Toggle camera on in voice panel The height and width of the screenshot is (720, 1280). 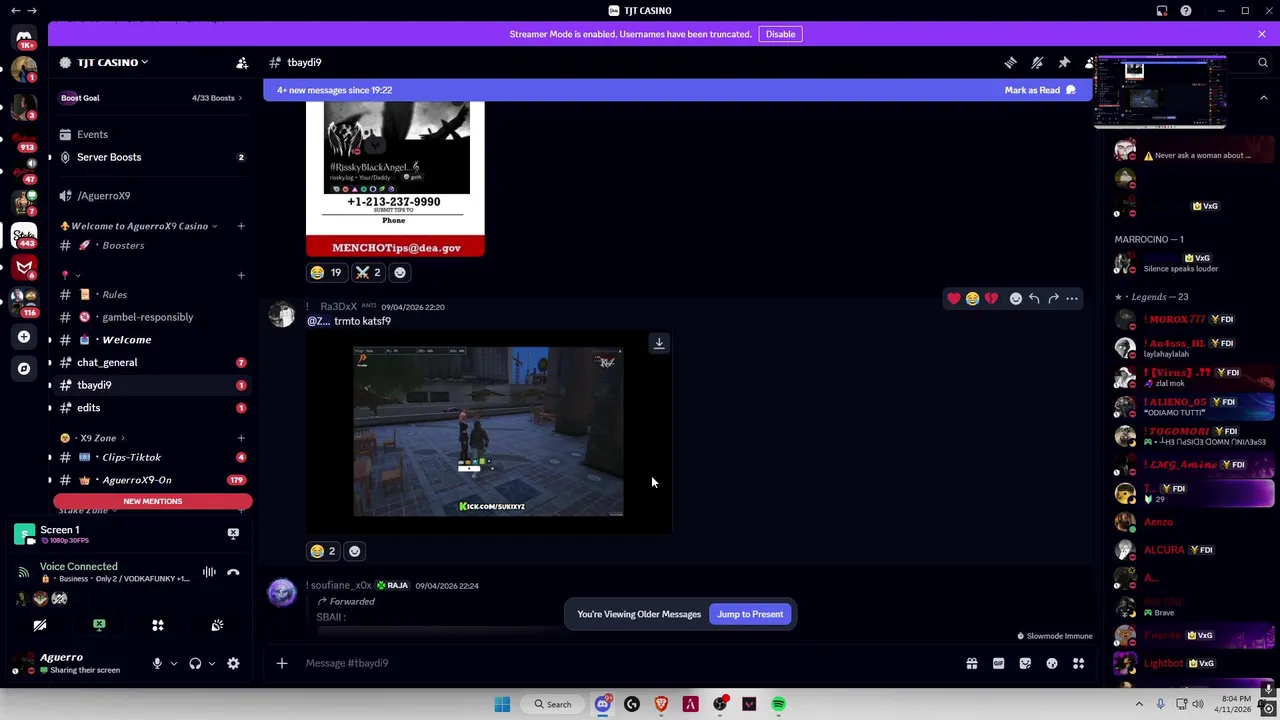(x=40, y=625)
